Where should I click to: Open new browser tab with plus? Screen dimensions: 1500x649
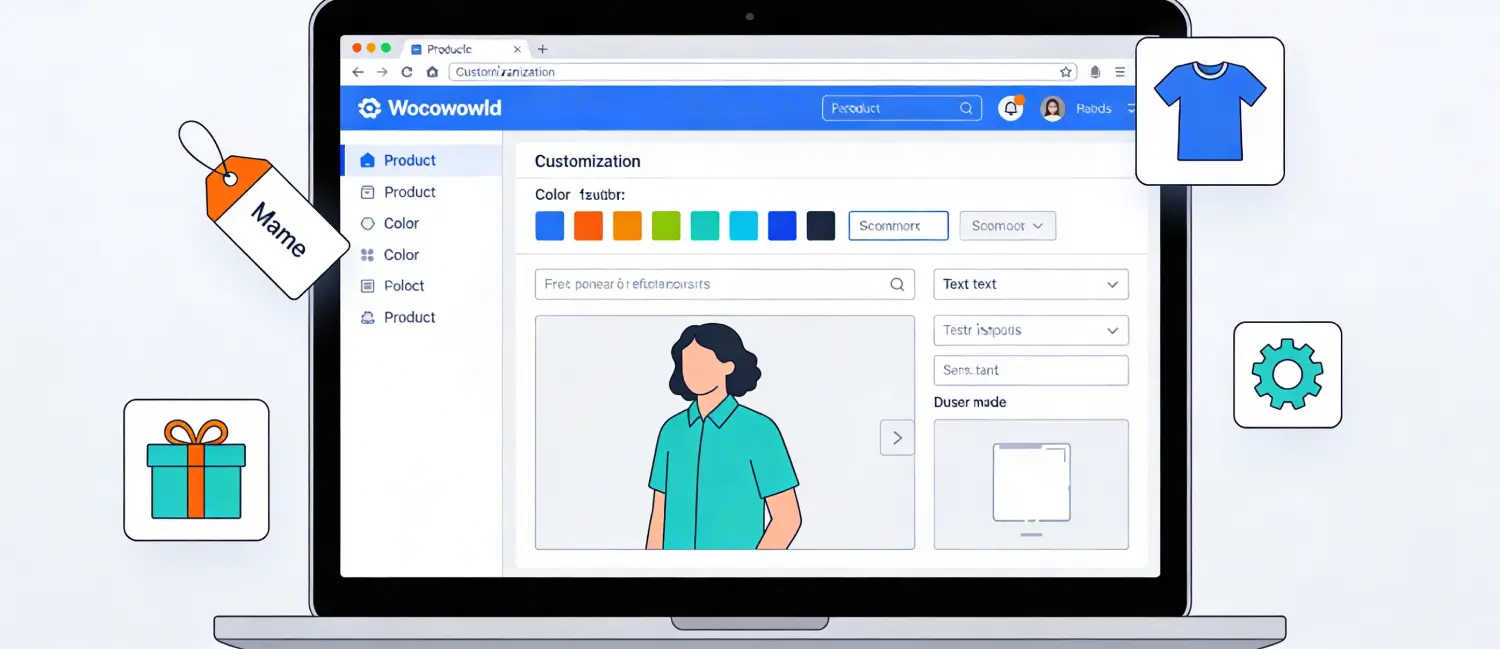click(x=542, y=49)
